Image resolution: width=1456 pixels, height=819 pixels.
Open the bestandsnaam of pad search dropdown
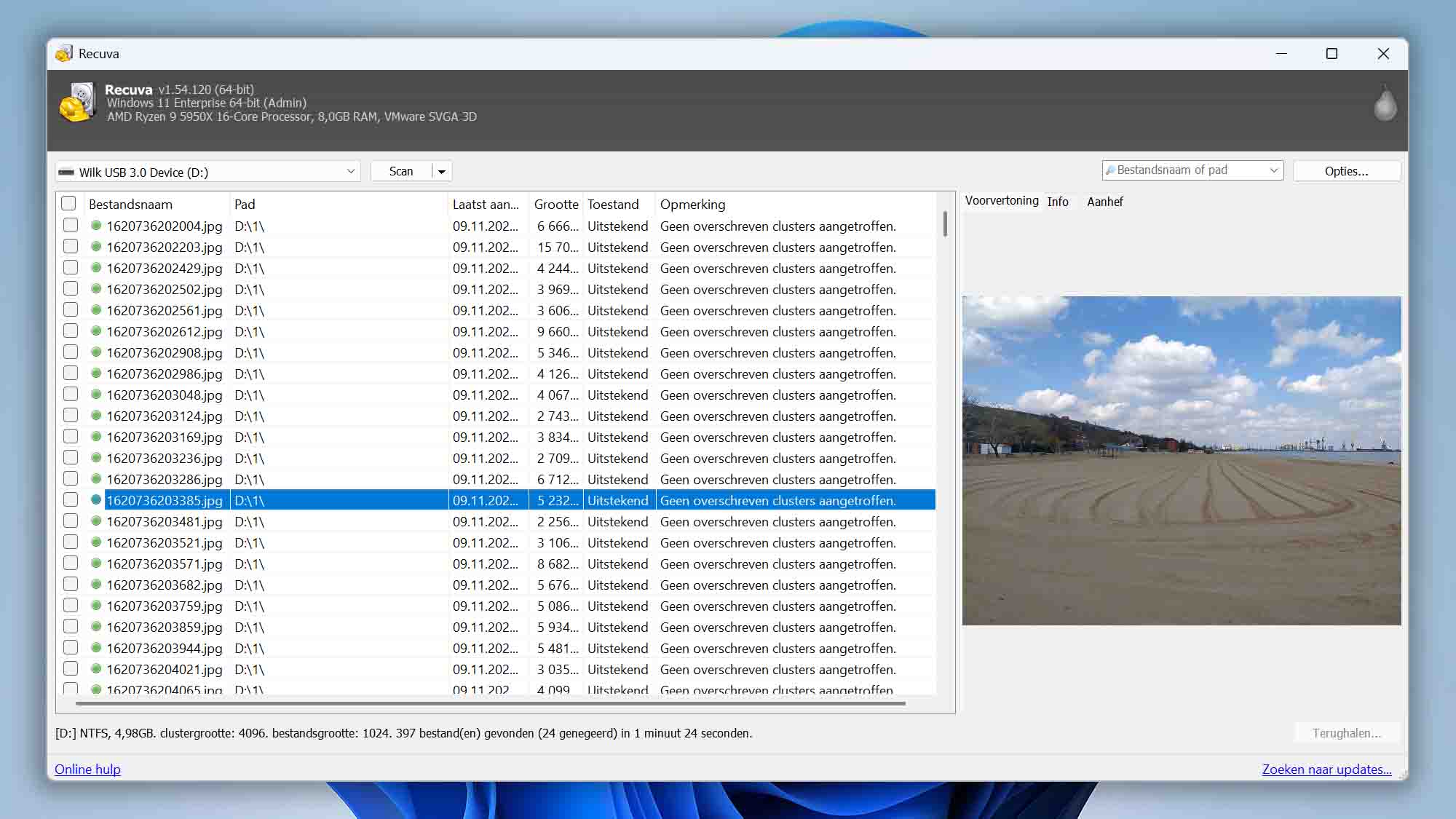[1273, 170]
